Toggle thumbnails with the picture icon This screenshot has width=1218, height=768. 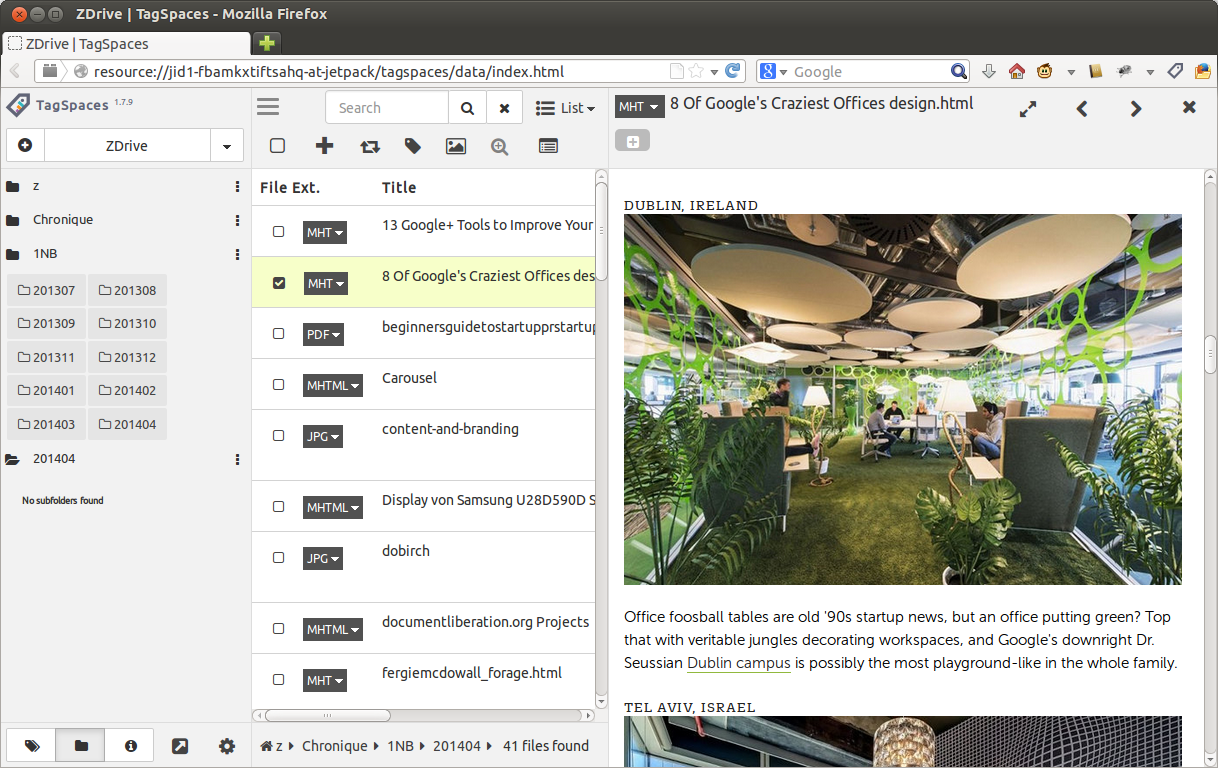[x=456, y=146]
